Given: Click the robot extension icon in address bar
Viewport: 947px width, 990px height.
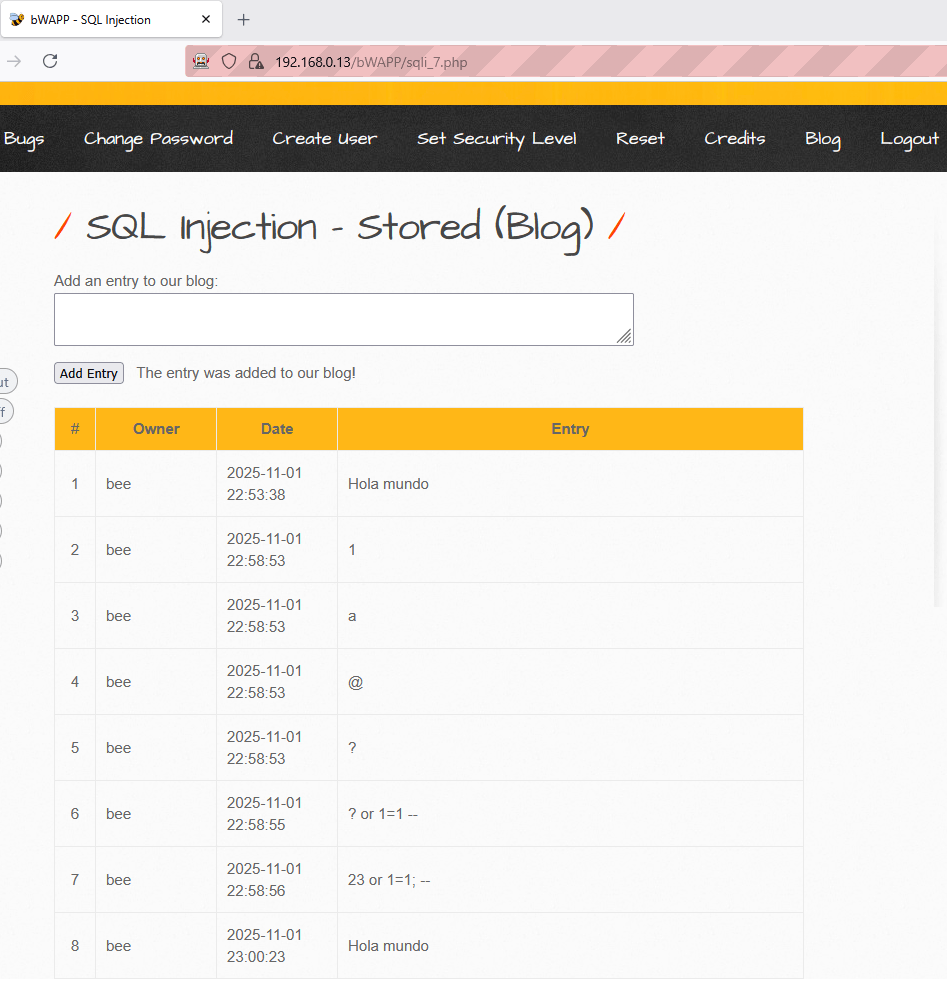Looking at the screenshot, I should pyautogui.click(x=202, y=62).
